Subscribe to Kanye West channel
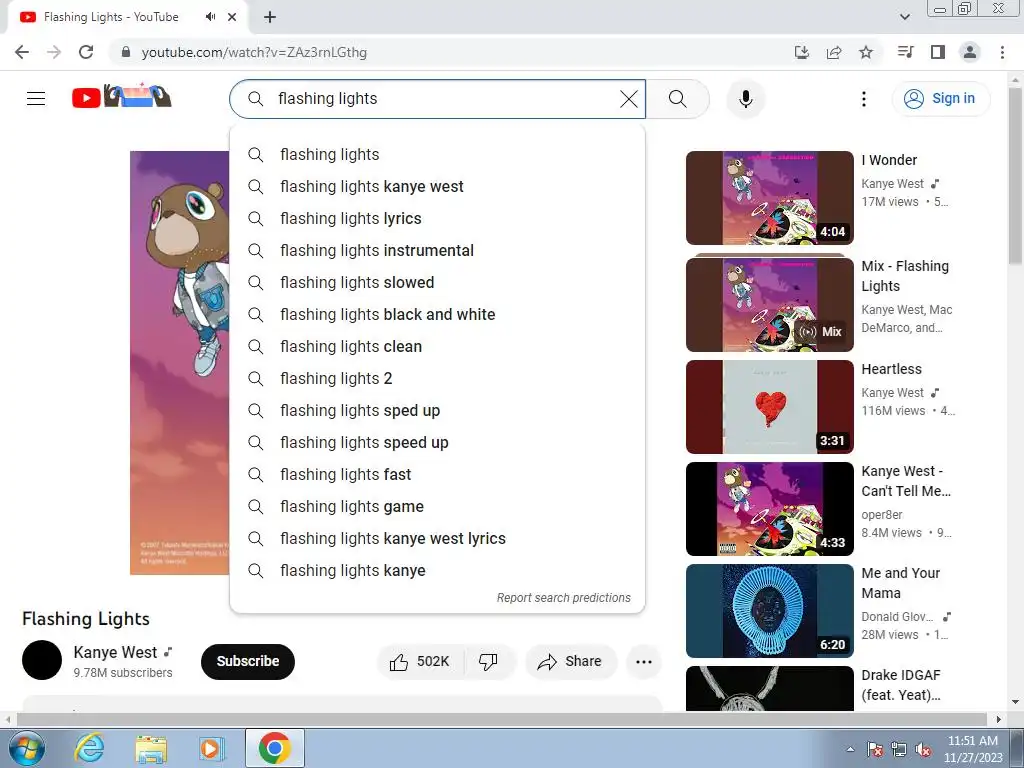The image size is (1024, 768). (x=248, y=662)
